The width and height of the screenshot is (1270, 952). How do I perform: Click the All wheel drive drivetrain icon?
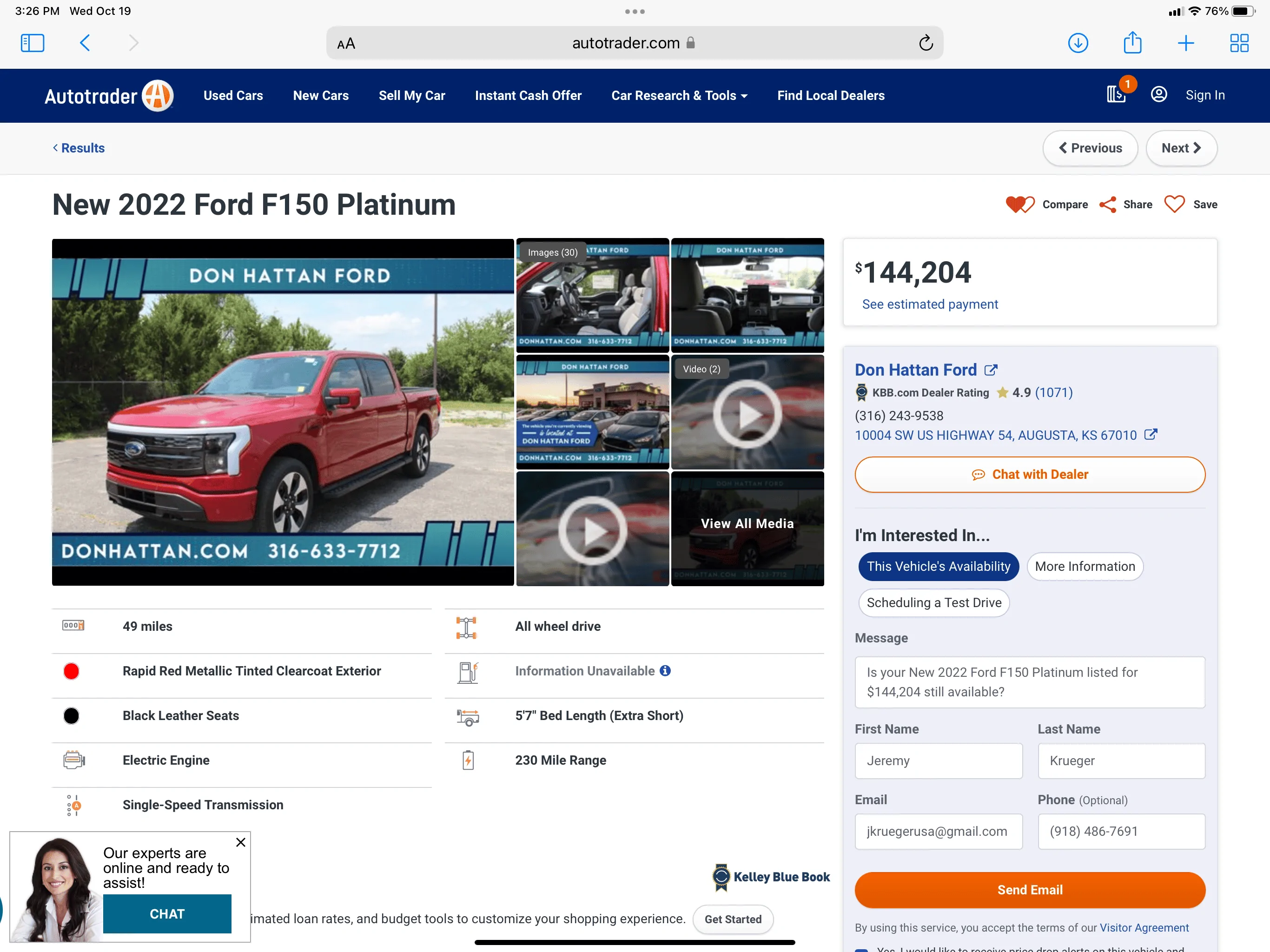tap(466, 628)
